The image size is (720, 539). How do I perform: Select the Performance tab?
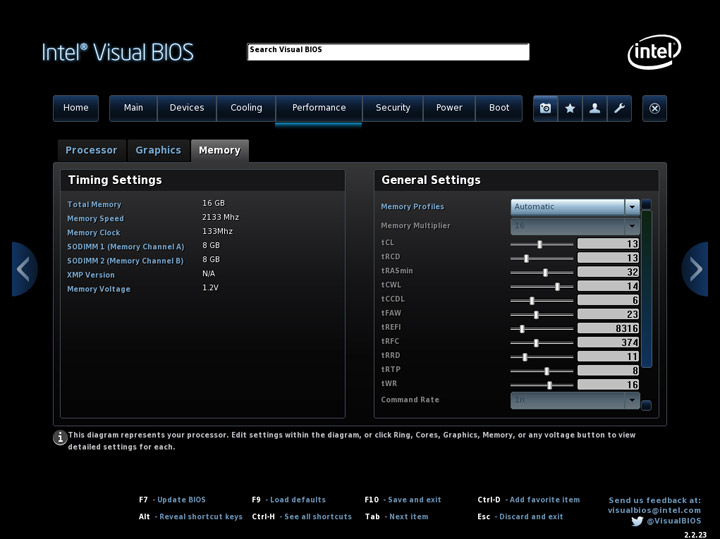(319, 108)
